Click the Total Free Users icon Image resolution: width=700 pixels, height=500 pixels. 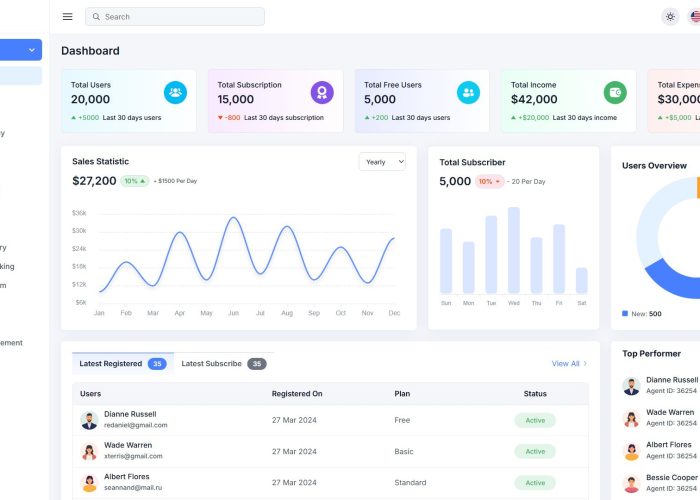coord(468,92)
